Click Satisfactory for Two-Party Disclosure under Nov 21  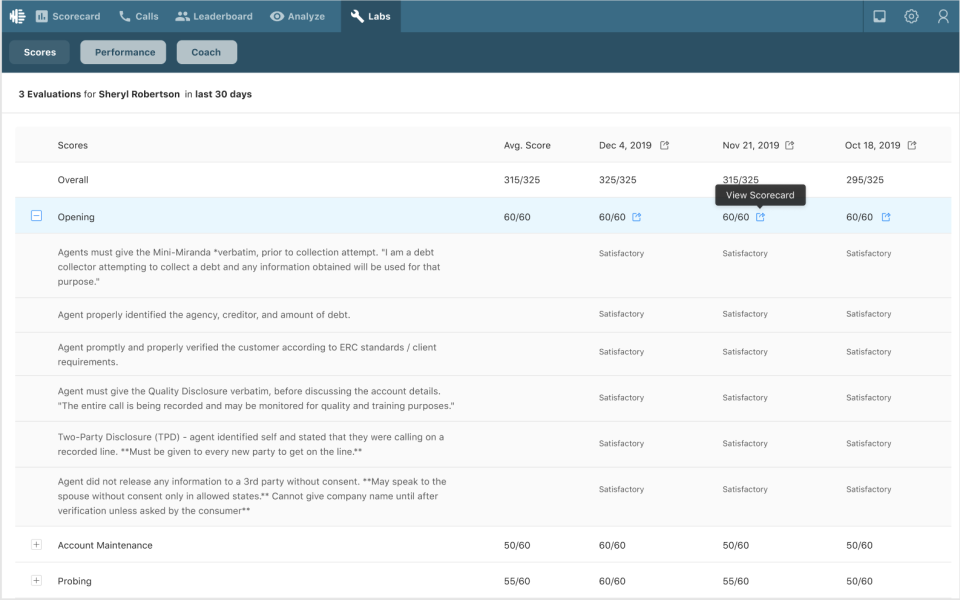pyautogui.click(x=744, y=444)
